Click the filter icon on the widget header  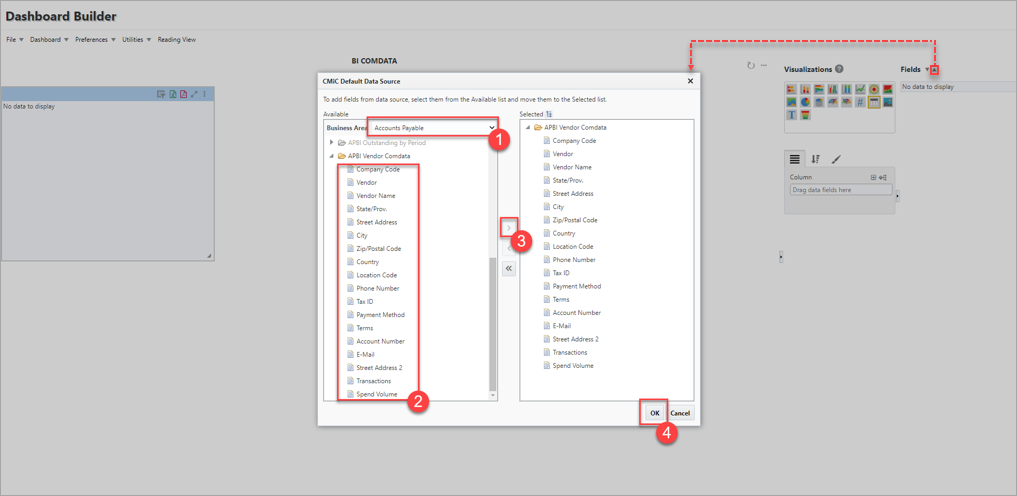pyautogui.click(x=161, y=95)
